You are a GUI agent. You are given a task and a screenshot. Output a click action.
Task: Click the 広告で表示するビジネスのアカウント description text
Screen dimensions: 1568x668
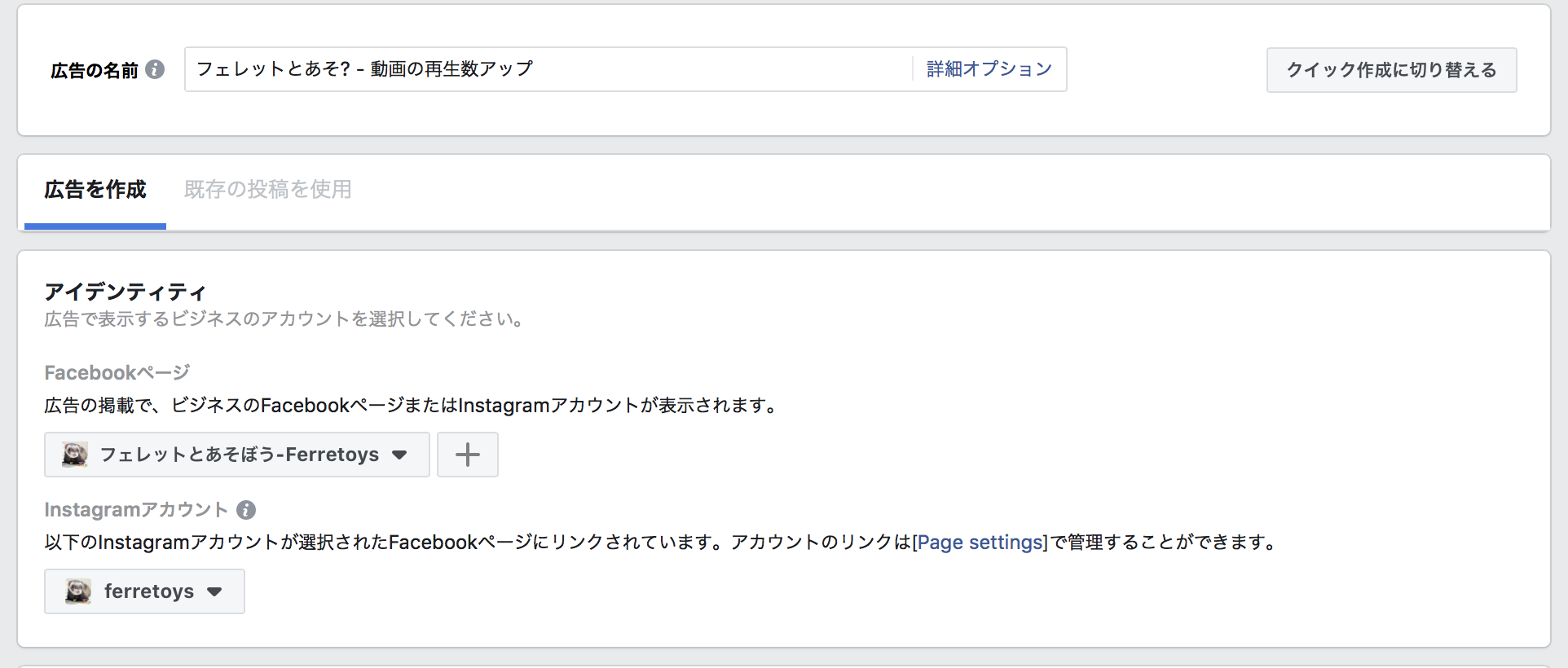284,319
